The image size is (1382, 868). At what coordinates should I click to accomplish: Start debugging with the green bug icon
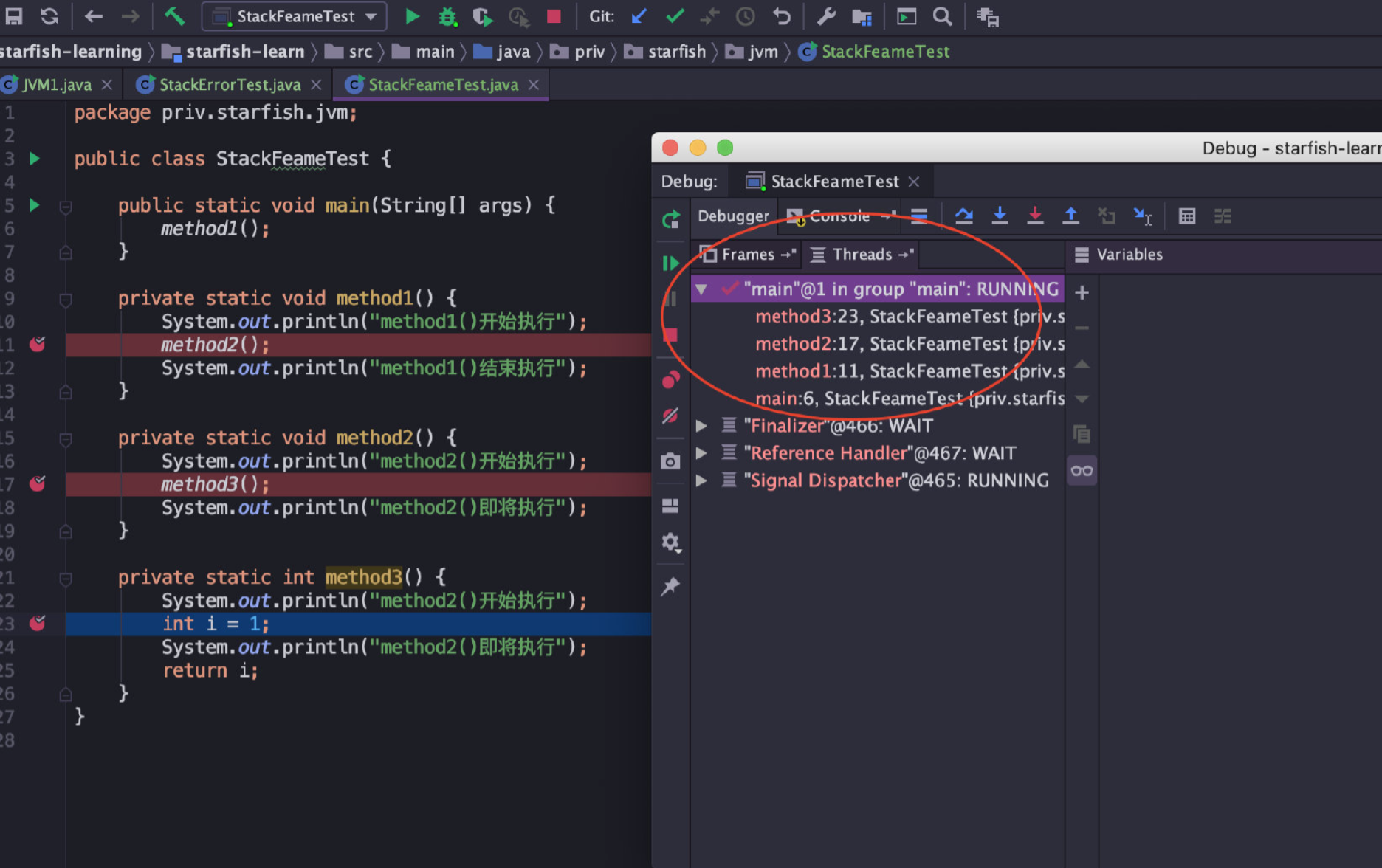(447, 16)
